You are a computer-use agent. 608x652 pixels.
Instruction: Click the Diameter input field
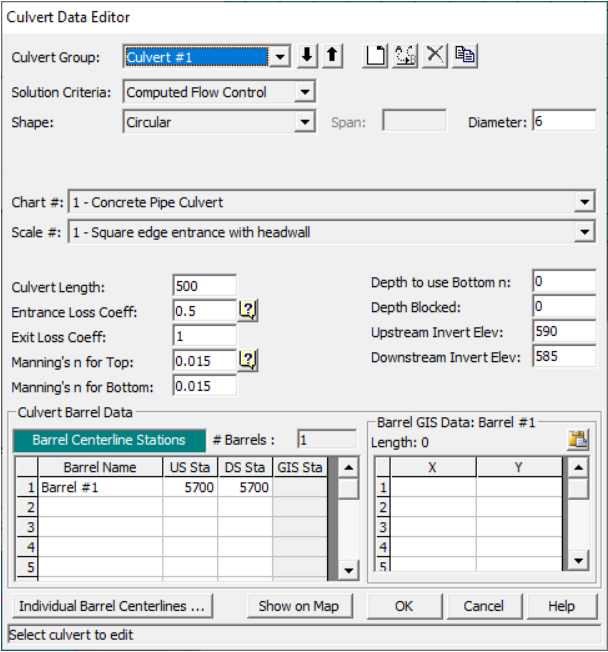pyautogui.click(x=563, y=121)
